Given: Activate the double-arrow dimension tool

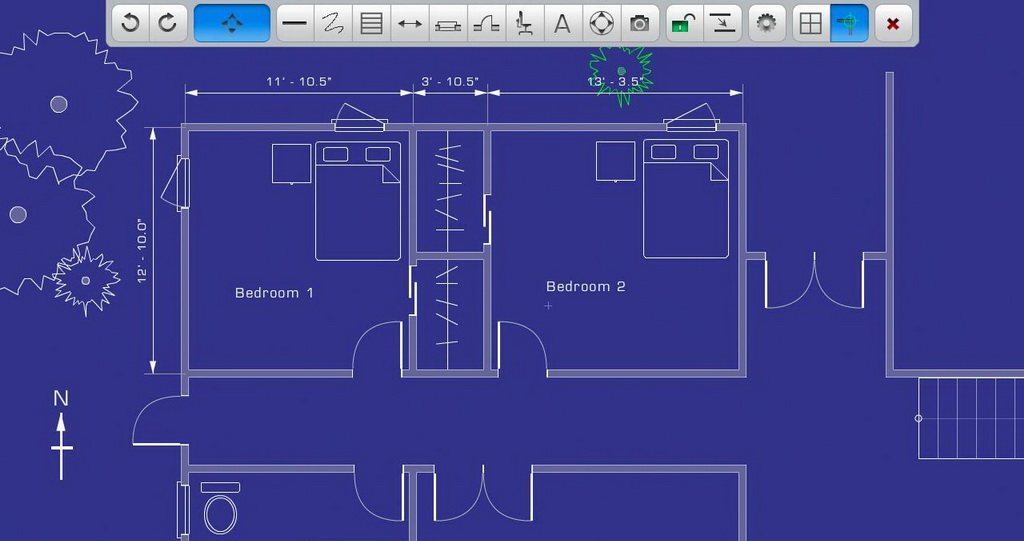Looking at the screenshot, I should [x=409, y=24].
